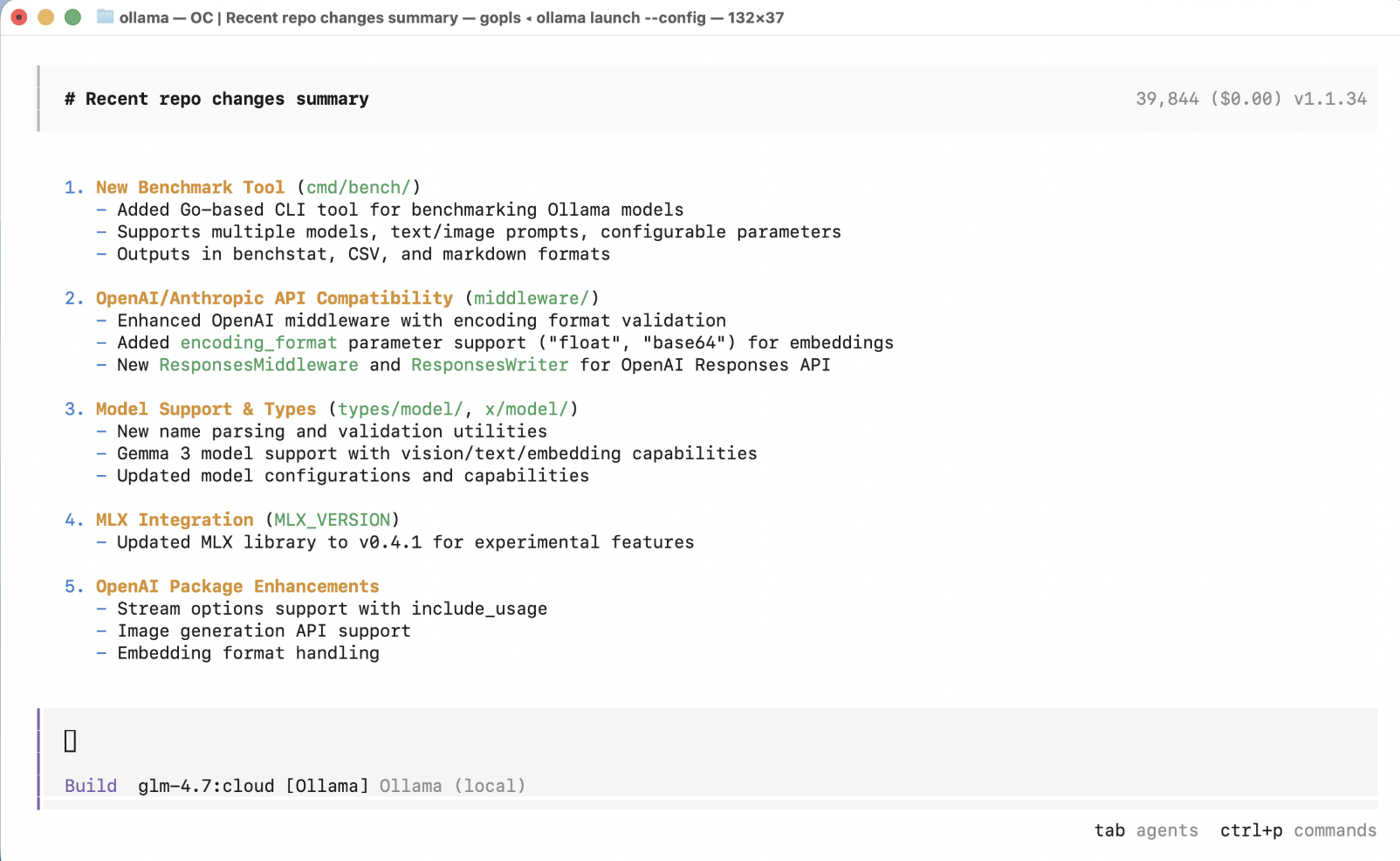Click the "ctrl+p commands" shortcut hint
The width and height of the screenshot is (1400, 861).
(1299, 830)
